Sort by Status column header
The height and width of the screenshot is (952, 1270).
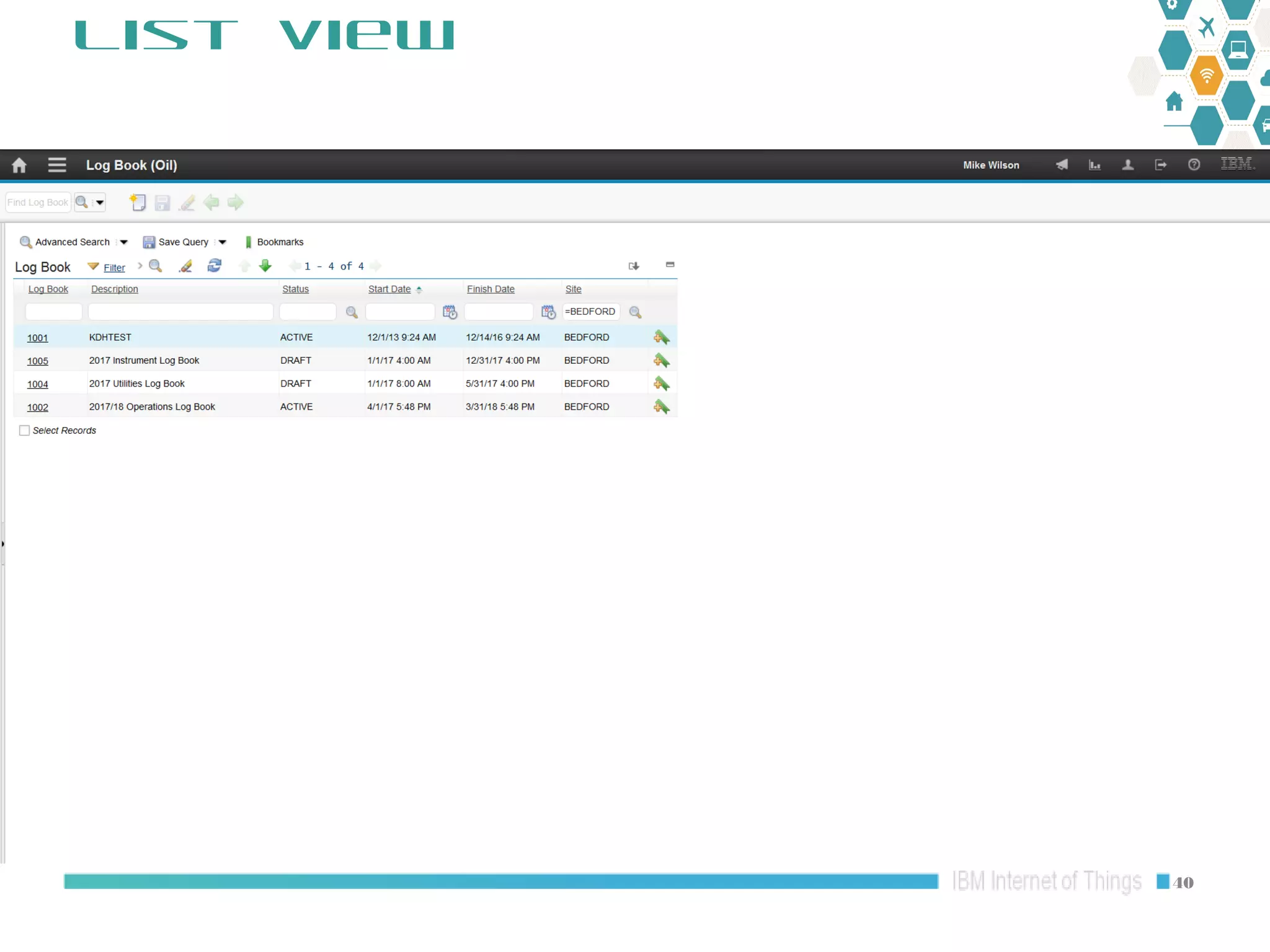pos(295,289)
